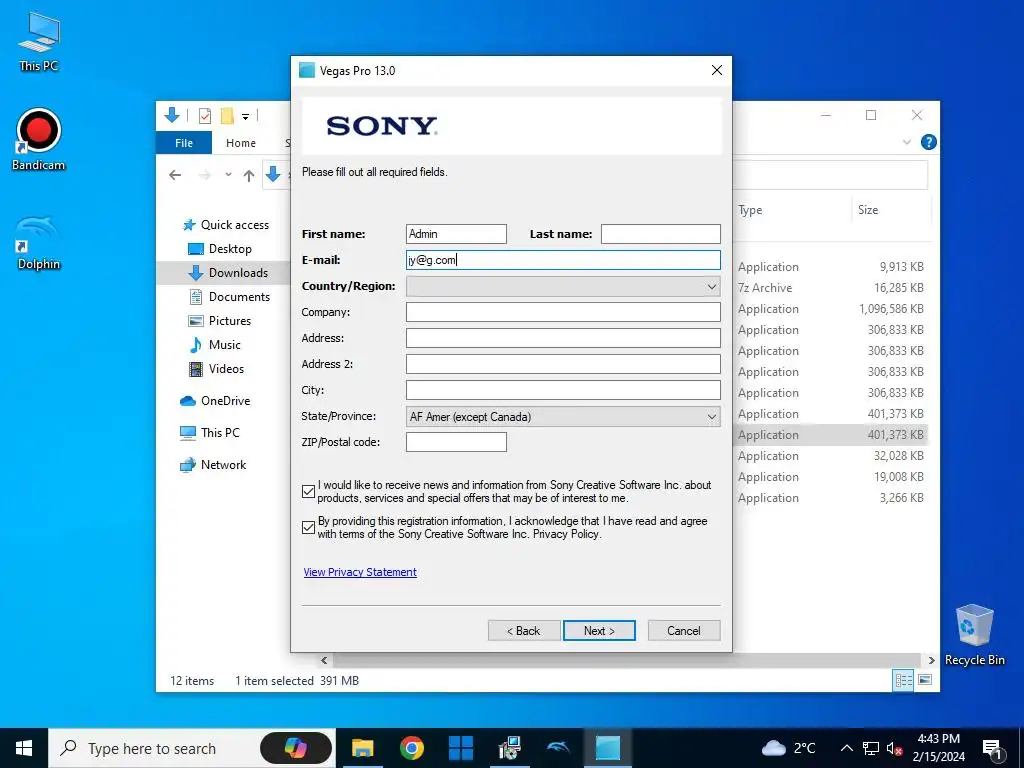Show hidden system tray icons

(x=846, y=748)
